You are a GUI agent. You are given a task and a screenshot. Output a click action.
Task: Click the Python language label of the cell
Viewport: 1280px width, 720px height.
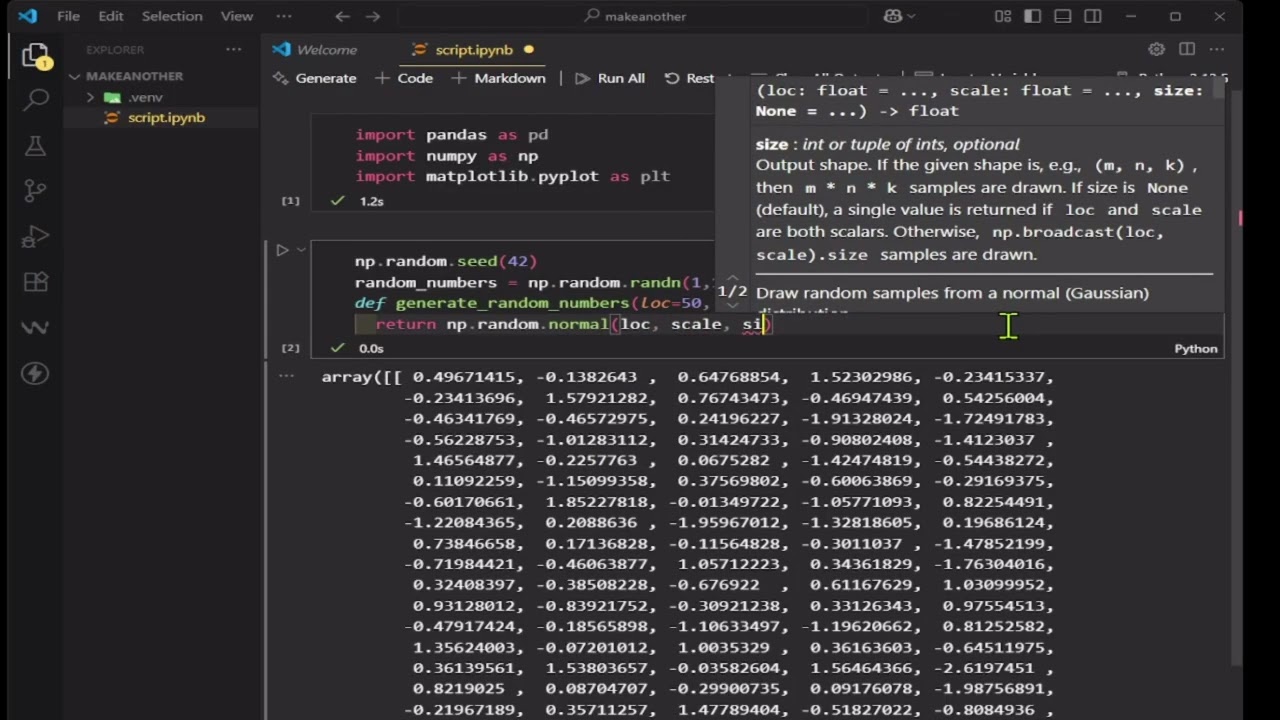click(x=1196, y=348)
